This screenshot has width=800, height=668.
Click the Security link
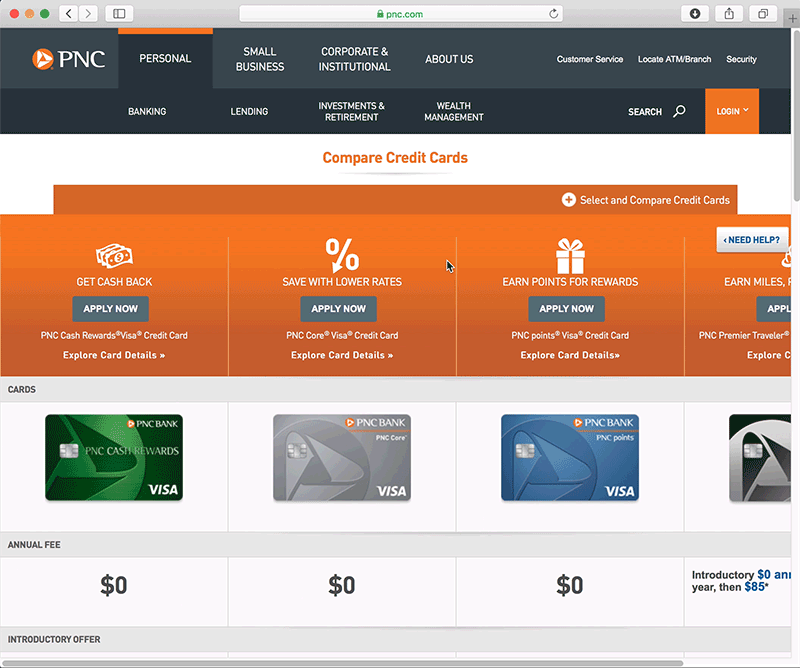(x=741, y=59)
